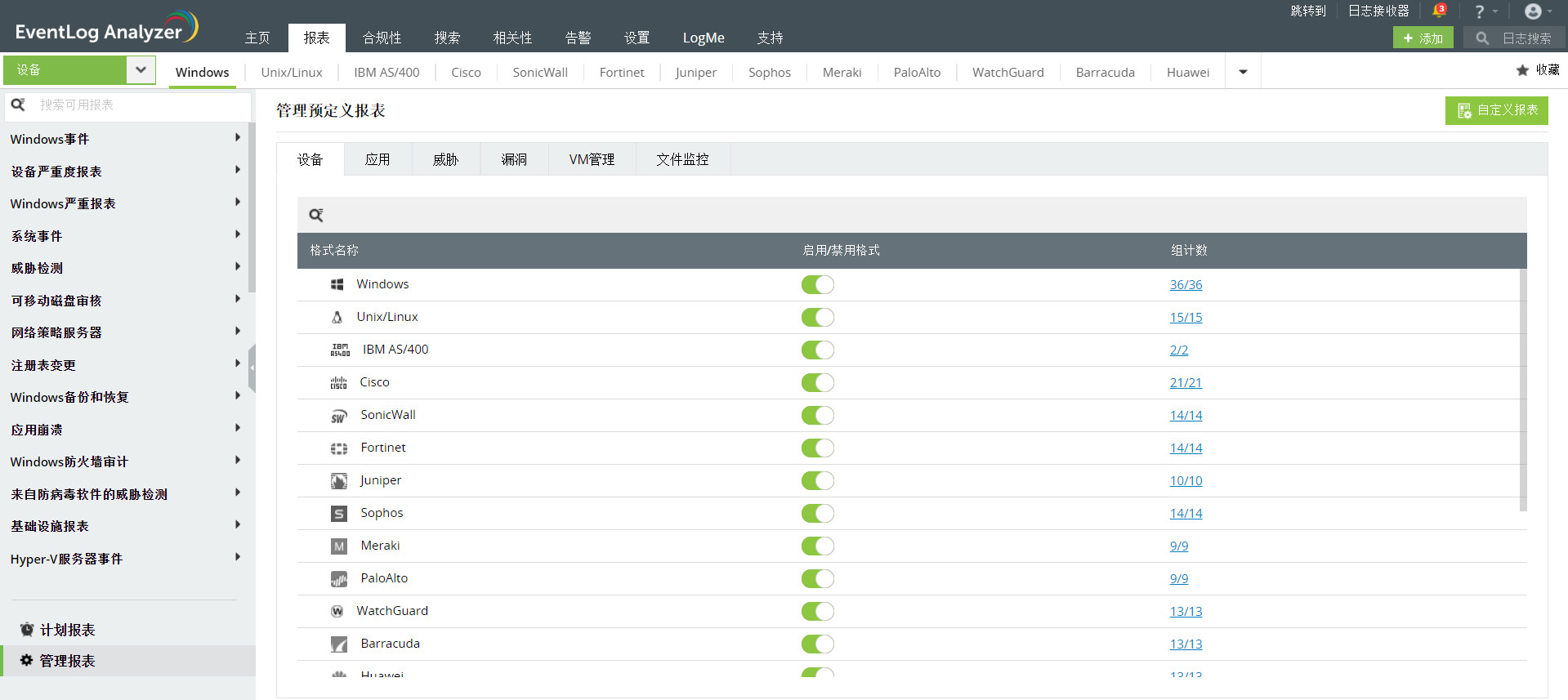
Task: Click the 跳转到 link in header
Action: 1308,11
